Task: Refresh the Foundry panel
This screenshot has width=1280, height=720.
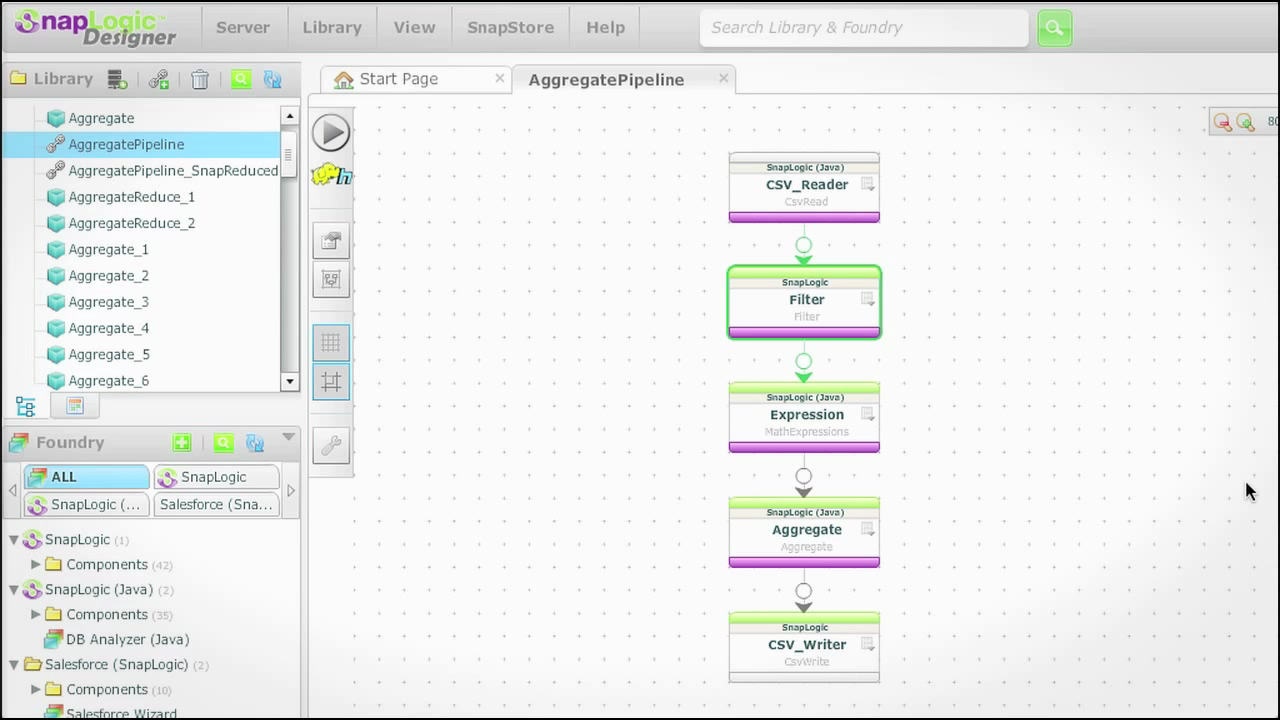Action: coord(255,442)
